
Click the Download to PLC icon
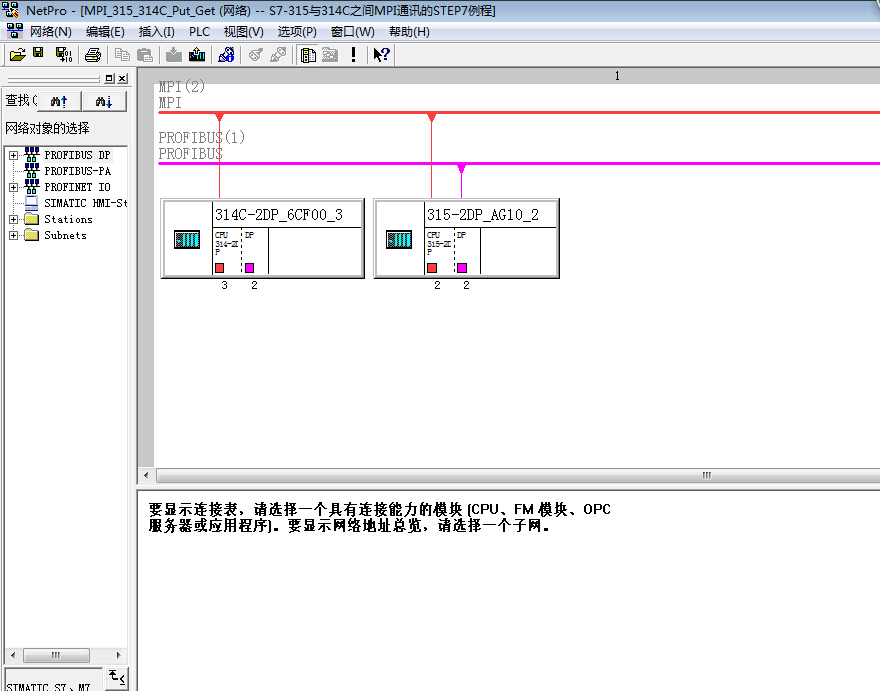pos(173,54)
